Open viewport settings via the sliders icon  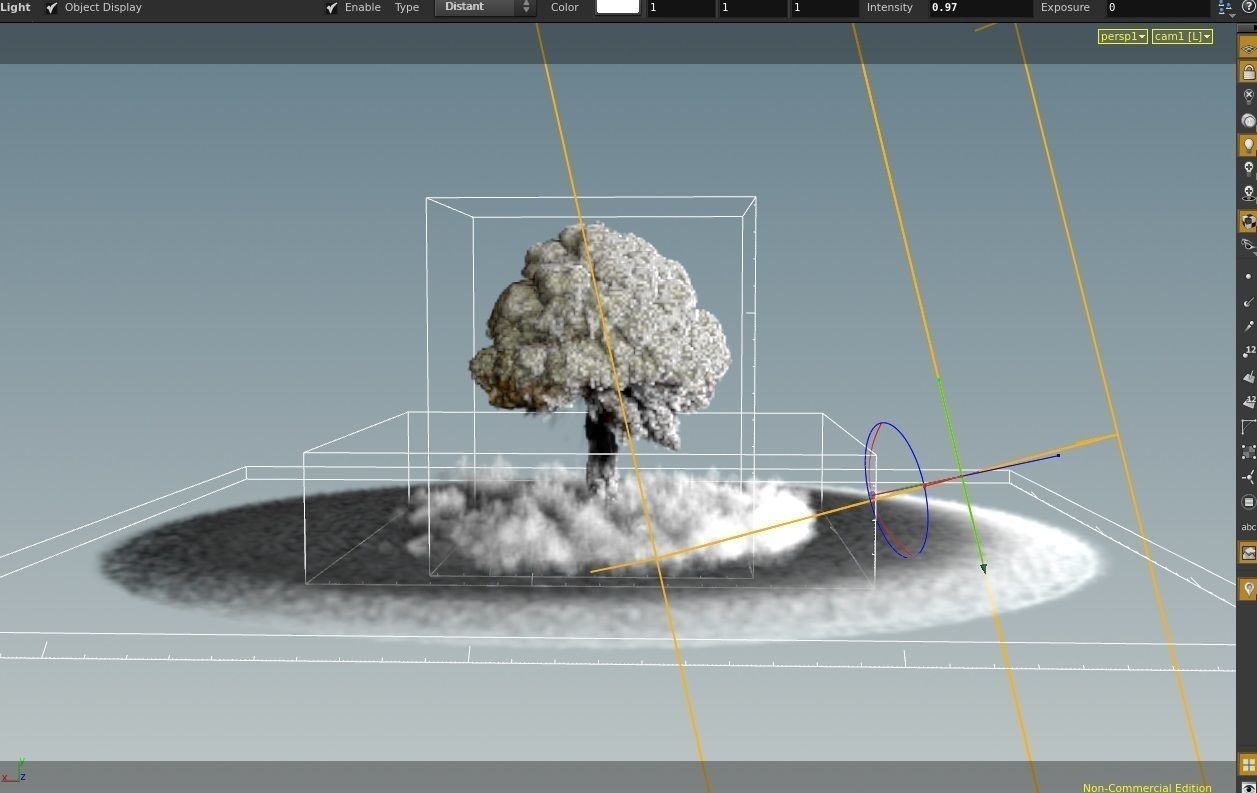tap(1222, 7)
